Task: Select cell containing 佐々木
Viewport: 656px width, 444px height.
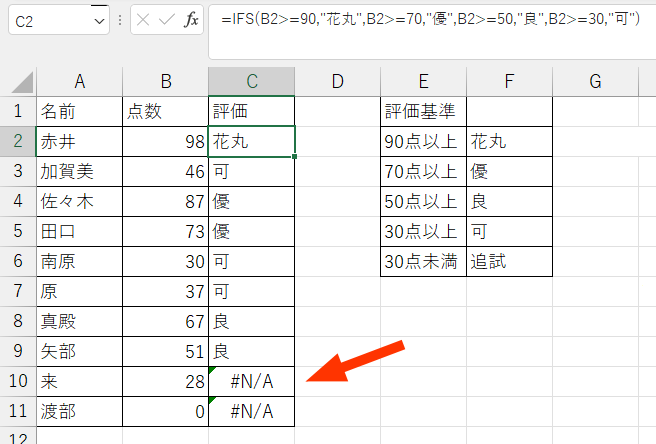Action: (x=79, y=201)
